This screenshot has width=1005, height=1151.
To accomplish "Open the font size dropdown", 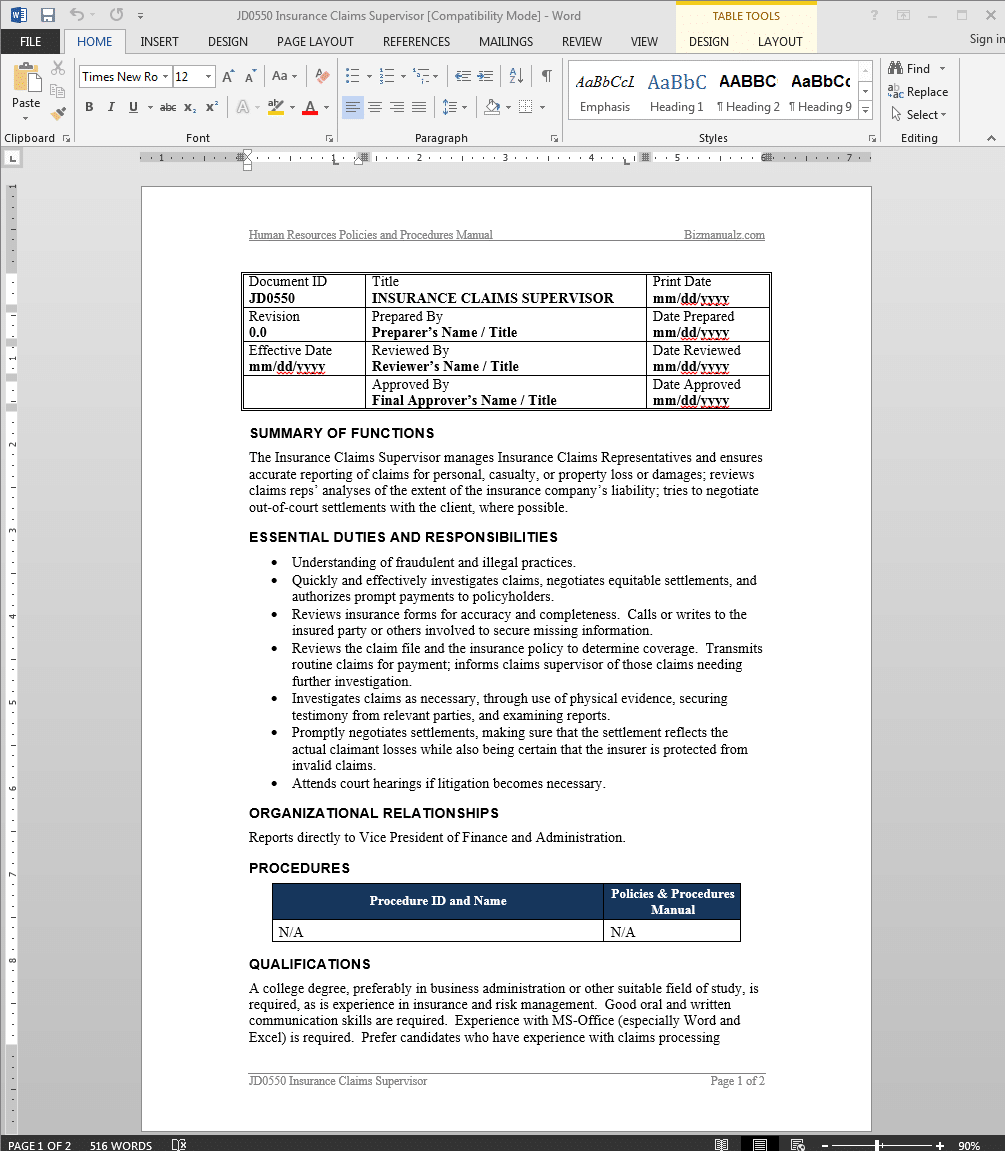I will 208,76.
